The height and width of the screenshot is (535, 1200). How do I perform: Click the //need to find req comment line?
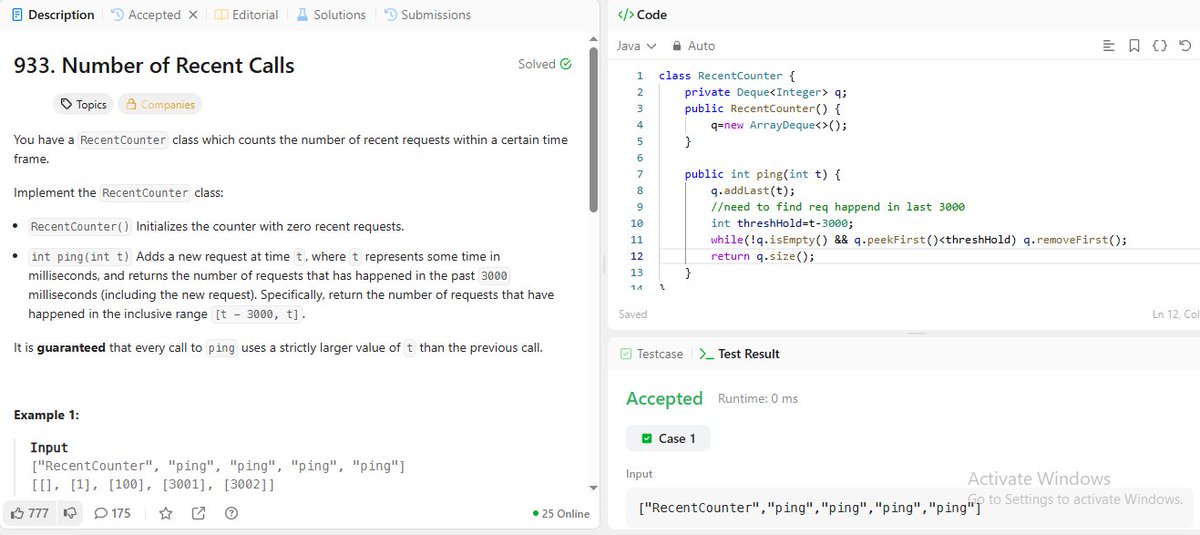(838, 207)
